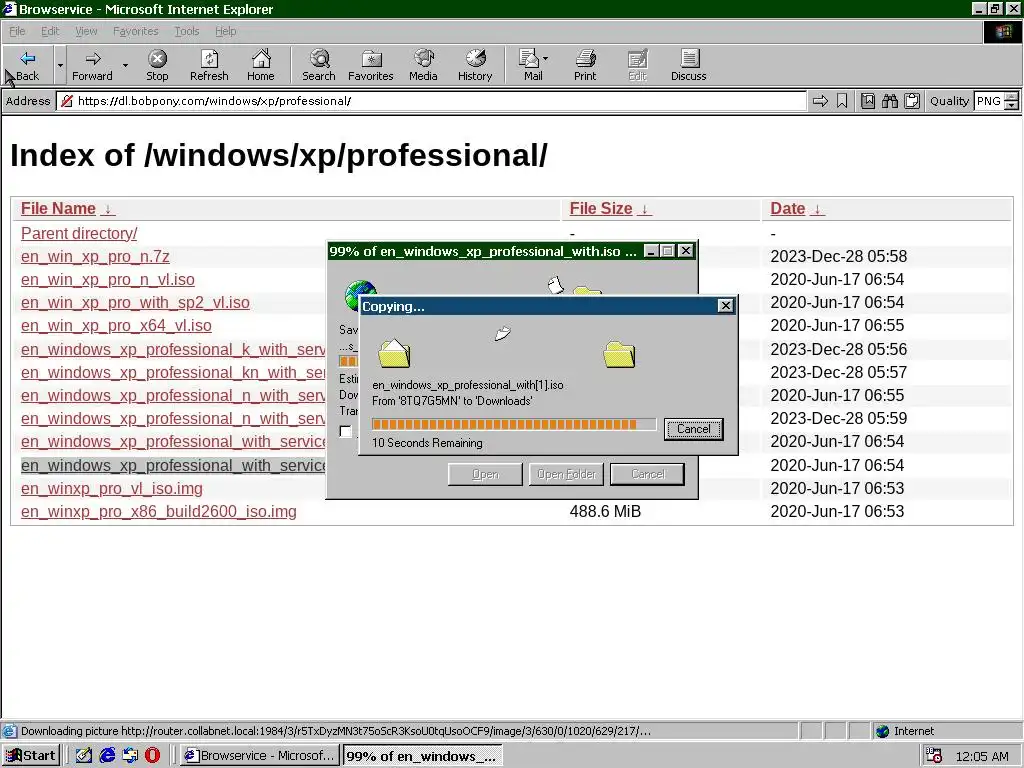Open en_windows_xp_professional_k_with link
The image size is (1024, 768).
[x=173, y=349]
